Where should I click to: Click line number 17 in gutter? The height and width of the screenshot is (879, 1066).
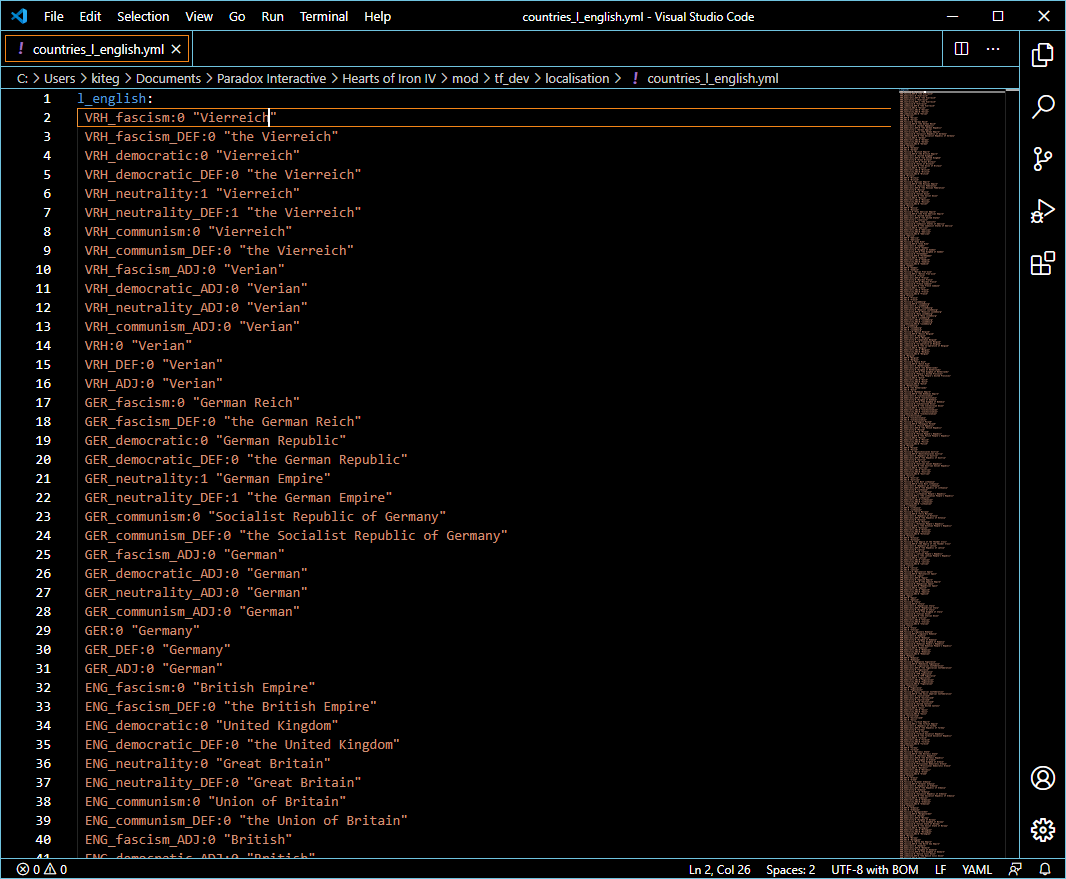(x=43, y=402)
